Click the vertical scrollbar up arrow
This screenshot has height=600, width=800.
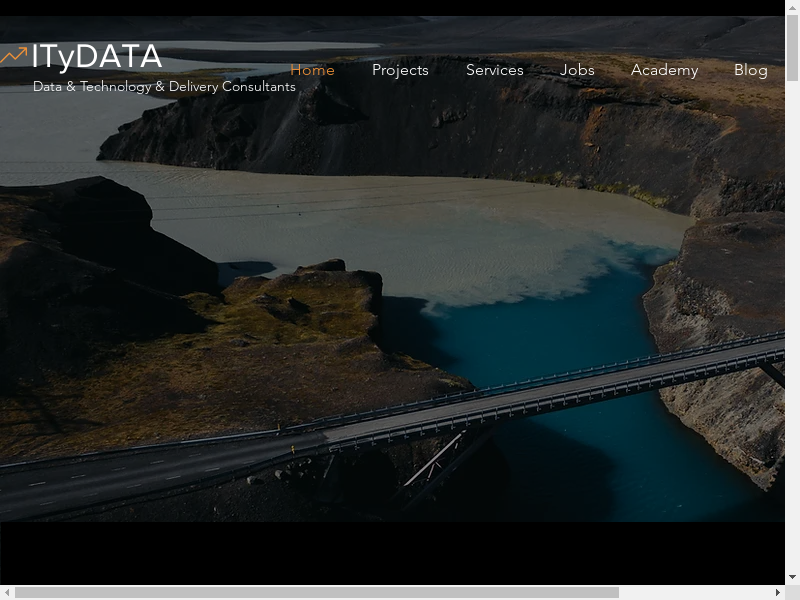tap(792, 7)
